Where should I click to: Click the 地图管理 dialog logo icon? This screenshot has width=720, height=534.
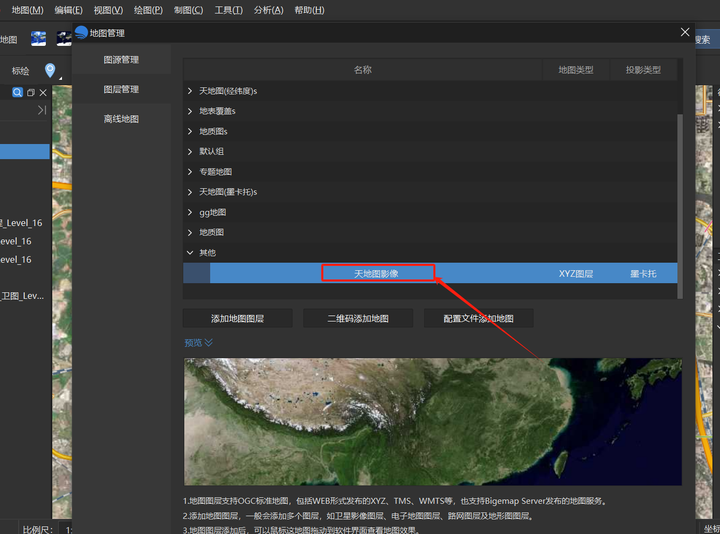[81, 33]
